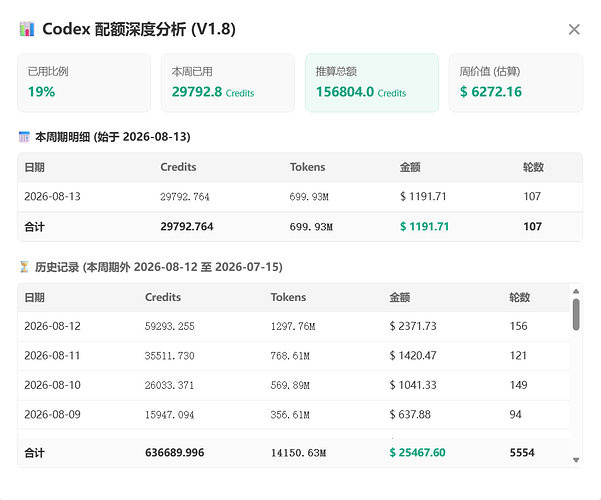Click the $ 1041.33 amount cell
This screenshot has width=601, height=500.
click(x=413, y=385)
